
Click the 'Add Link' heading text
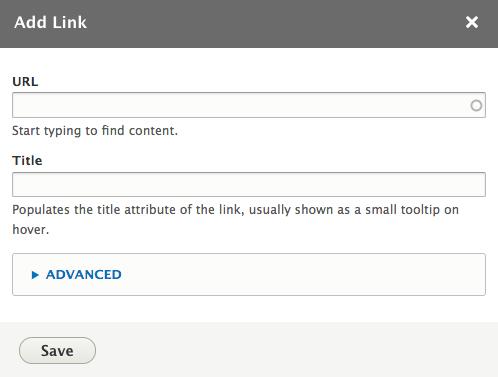pos(50,23)
